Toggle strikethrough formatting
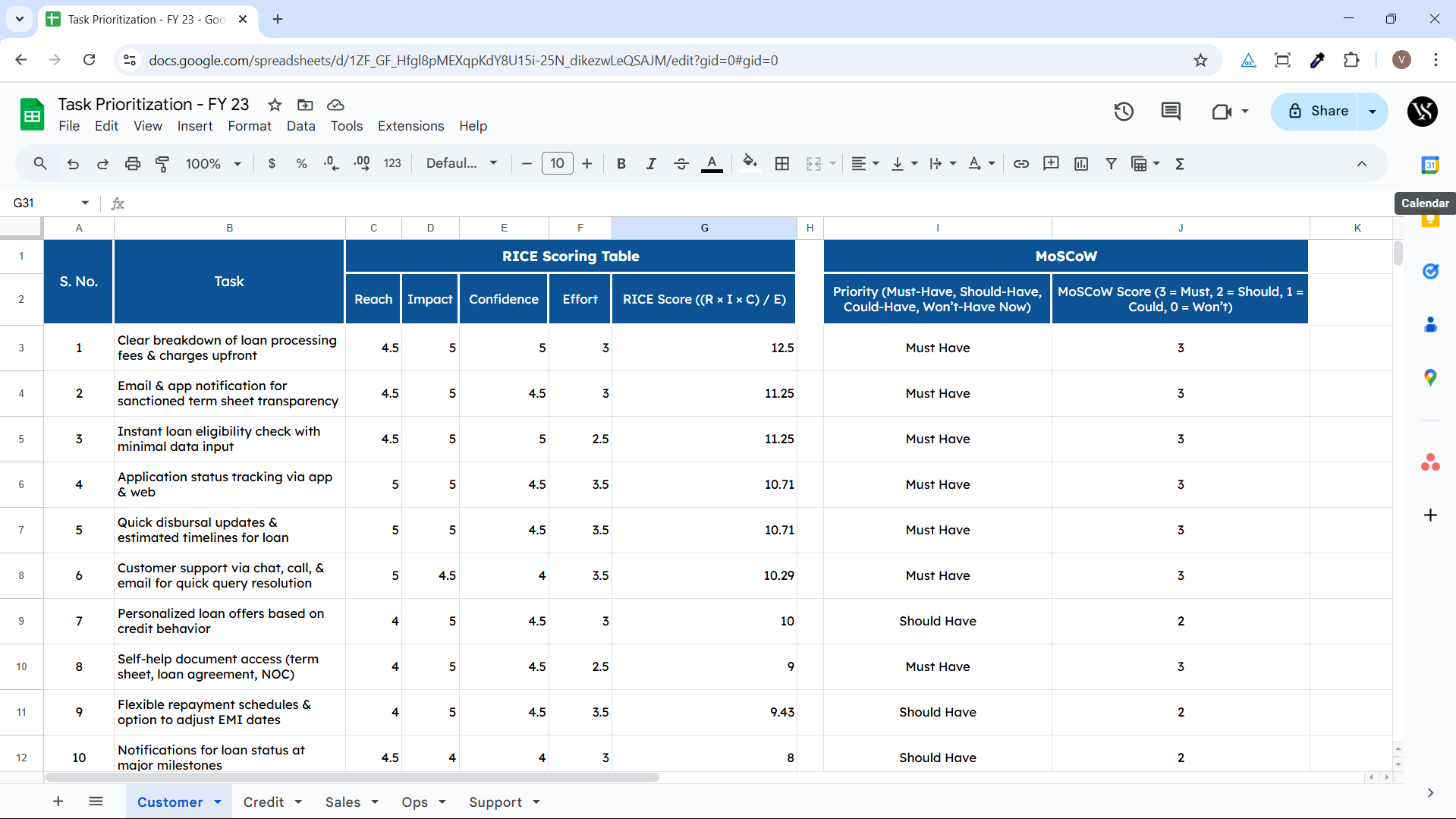This screenshot has width=1456, height=819. coord(681,163)
